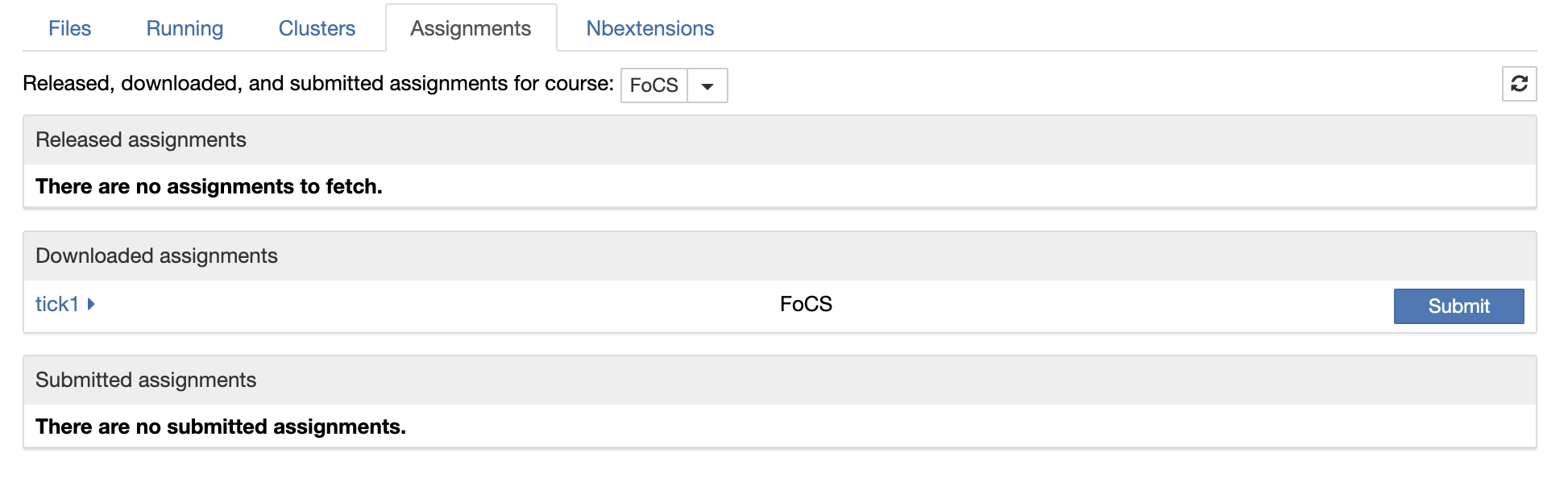Click the FoCS course selector button
The width and height of the screenshot is (1568, 495).
click(653, 85)
